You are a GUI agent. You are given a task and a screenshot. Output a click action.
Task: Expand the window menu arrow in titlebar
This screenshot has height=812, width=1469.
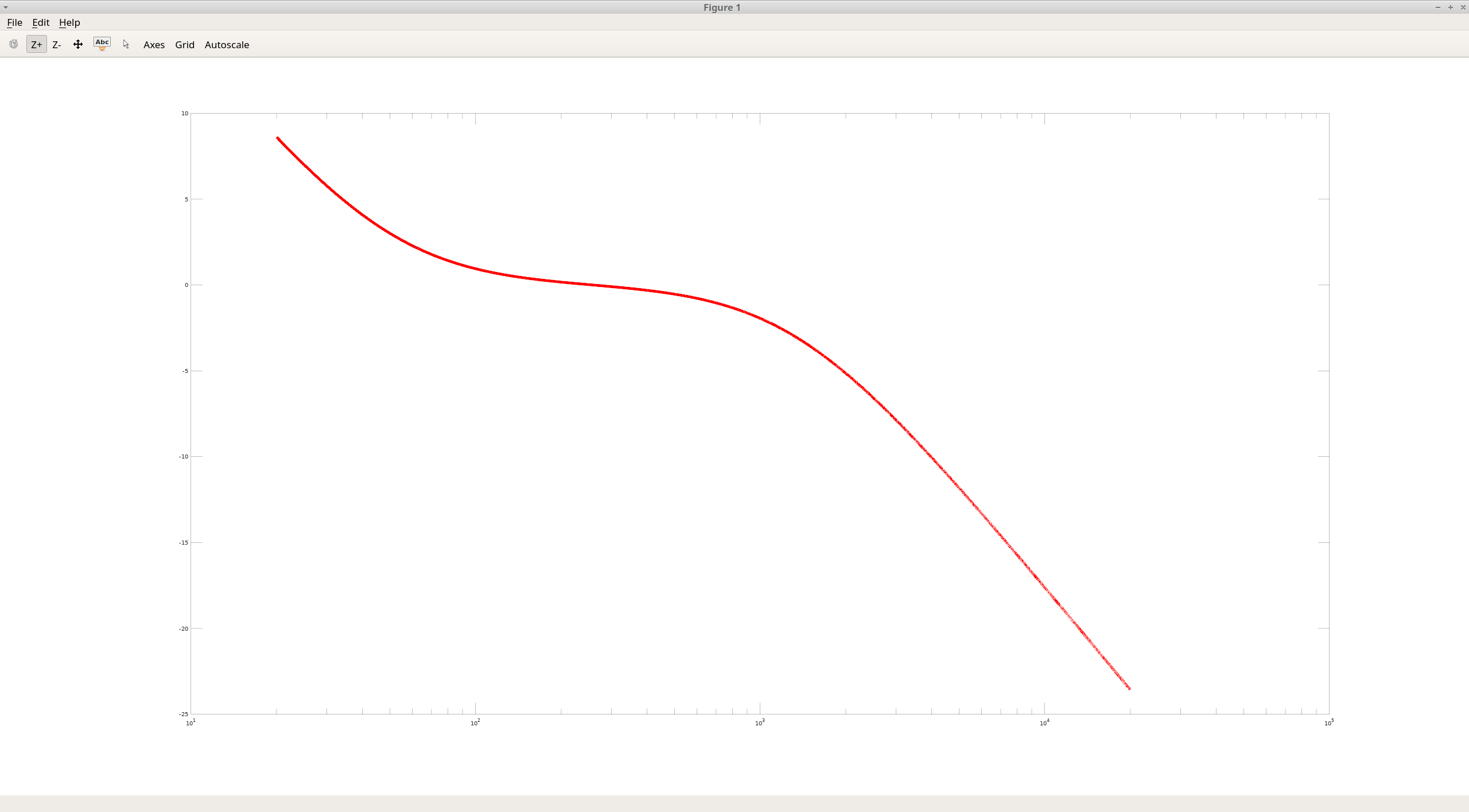[6, 7]
